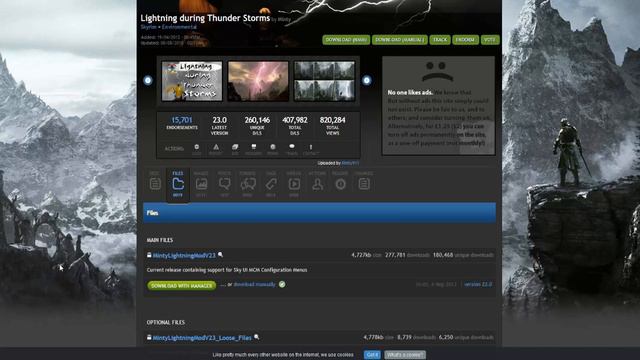Click the green Vote button
This screenshot has width=640, height=360.
coord(490,40)
